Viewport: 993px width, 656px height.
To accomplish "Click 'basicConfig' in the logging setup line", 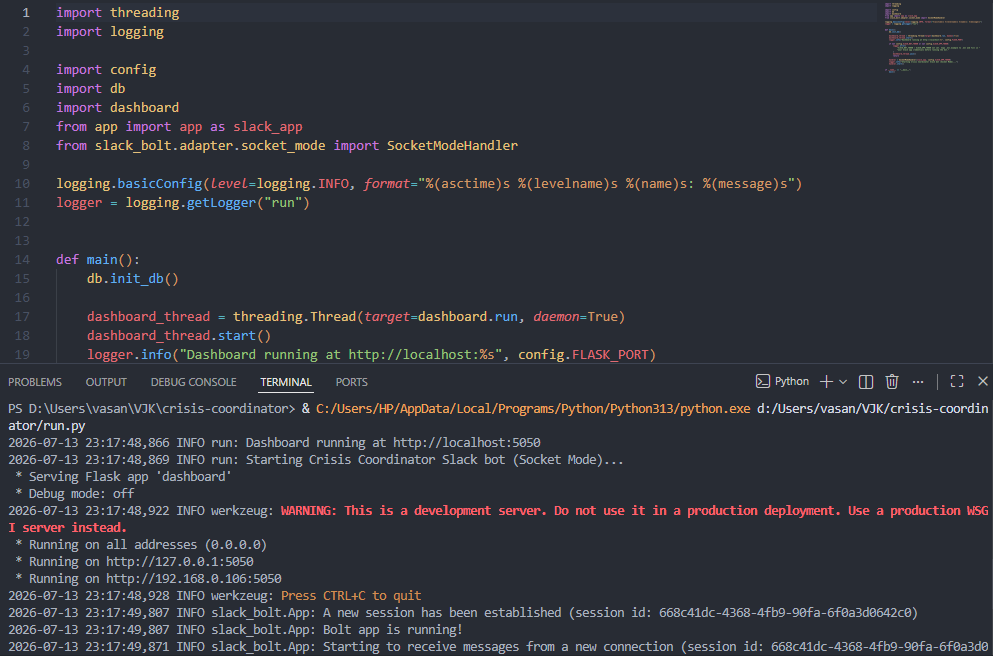I will click(x=160, y=184).
